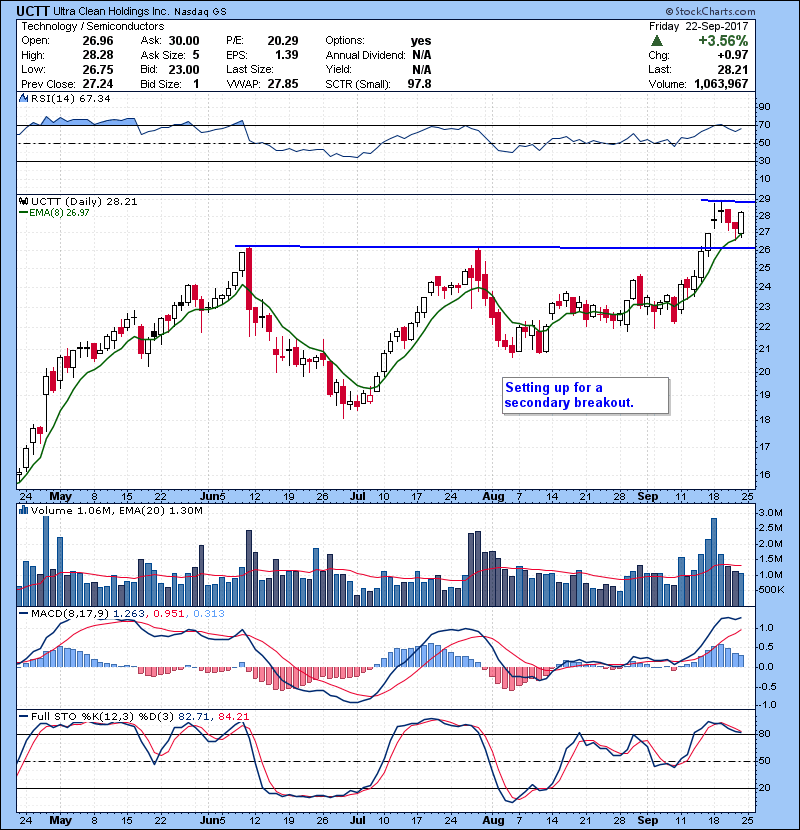Viewport: 800px width, 830px height.
Task: Click the P/E value 20.29
Action: (283, 41)
